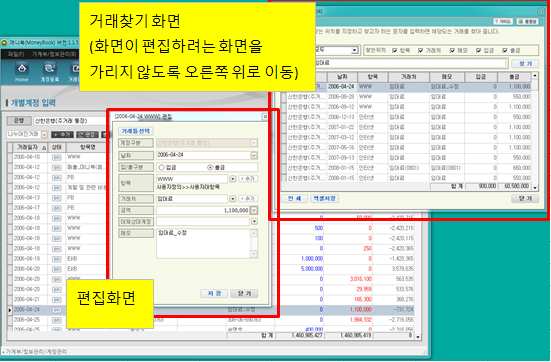Click the 3,016,100 amount in main table
Image resolution: width=551 pixels, height=362 pixels.
point(361,279)
